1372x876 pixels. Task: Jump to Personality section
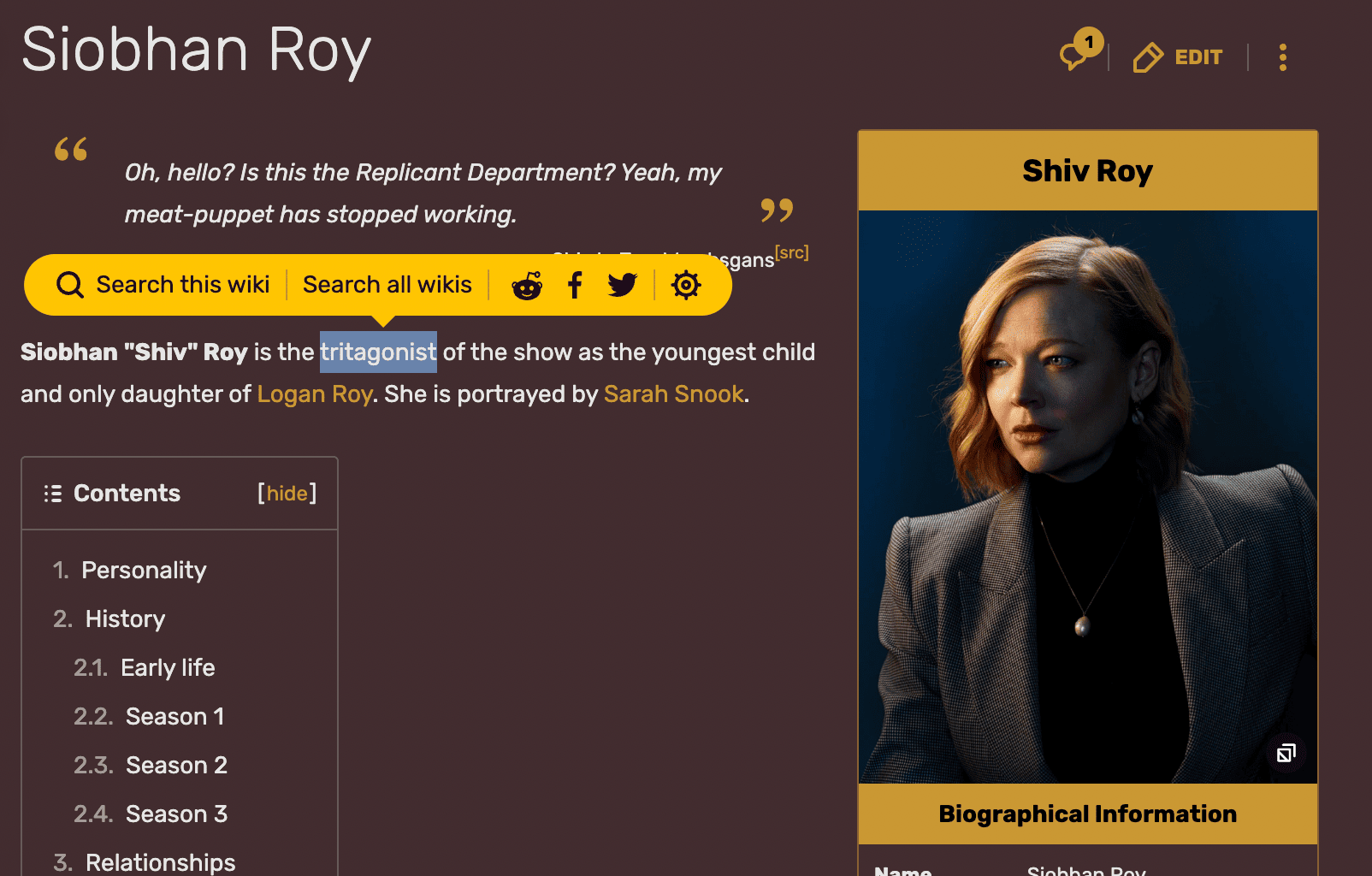point(144,571)
